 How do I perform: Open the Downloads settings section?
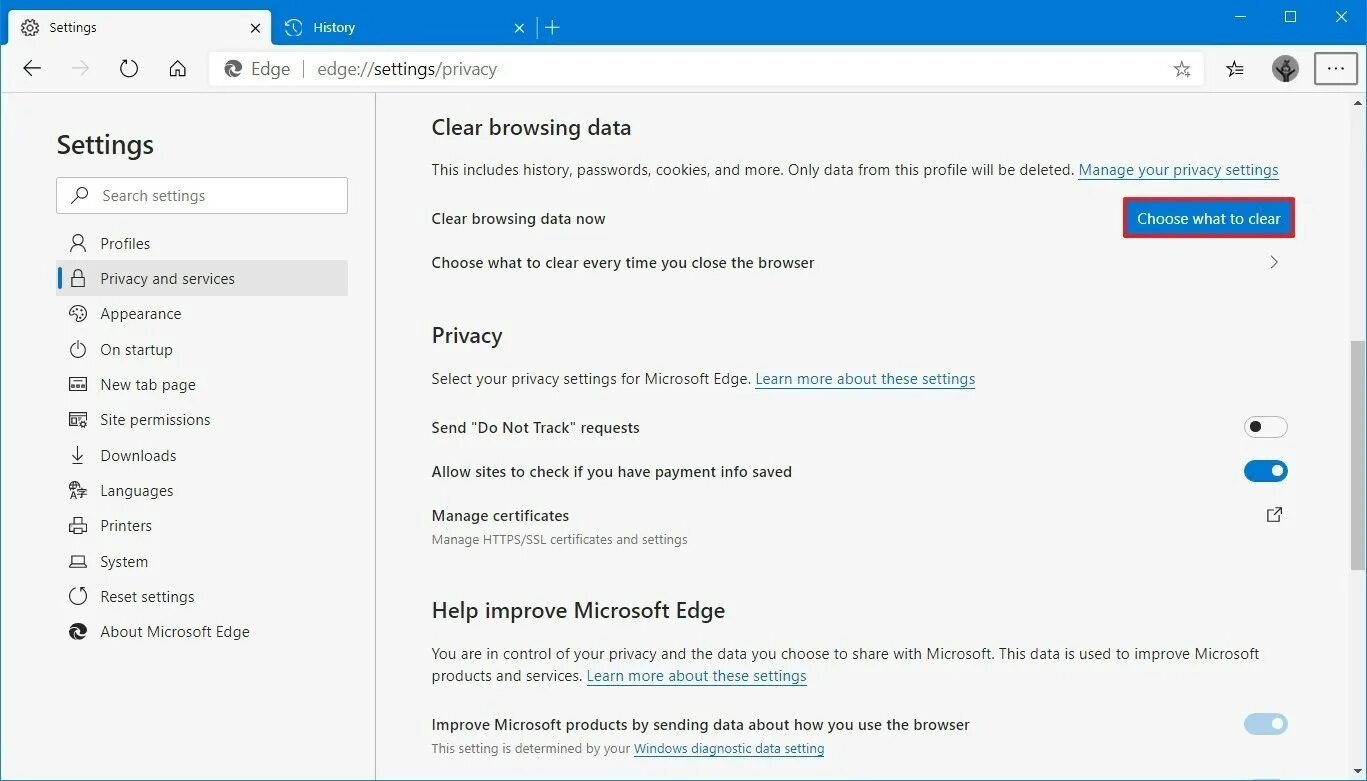(138, 455)
